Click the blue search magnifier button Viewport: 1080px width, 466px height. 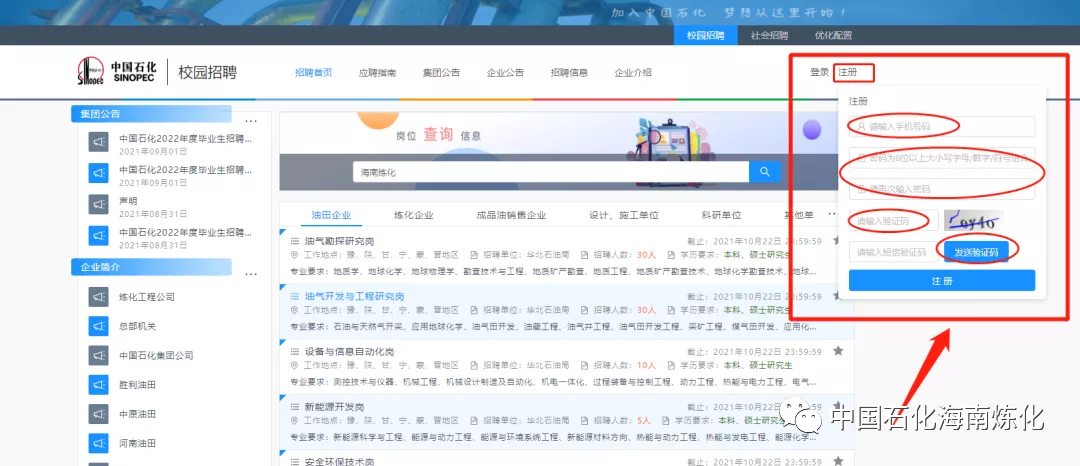click(x=765, y=171)
